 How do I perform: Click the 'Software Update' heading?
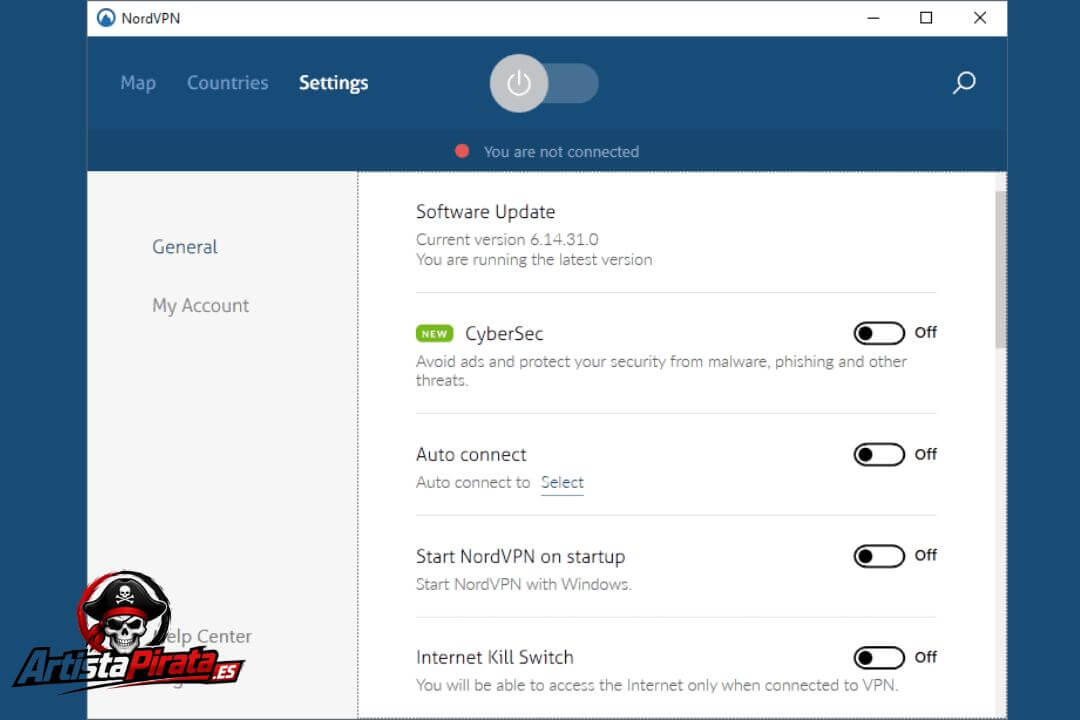coord(486,212)
